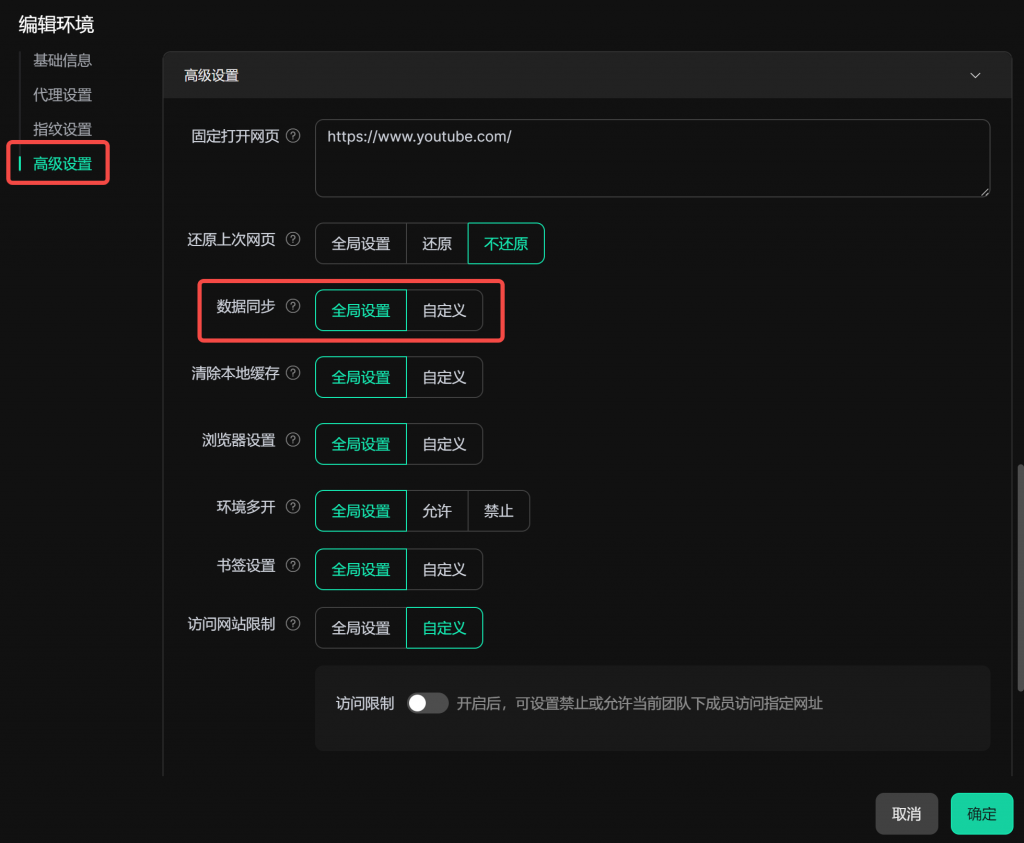Click question mark icon beside 环境多开

click(x=293, y=507)
